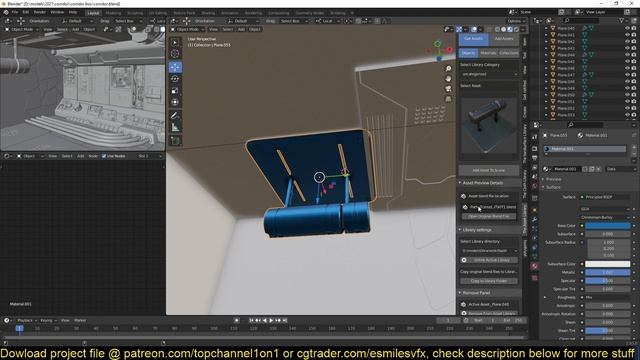Image resolution: width=640 pixels, height=360 pixels.
Task: Click the Base Color blue swatch
Action: coord(608,226)
